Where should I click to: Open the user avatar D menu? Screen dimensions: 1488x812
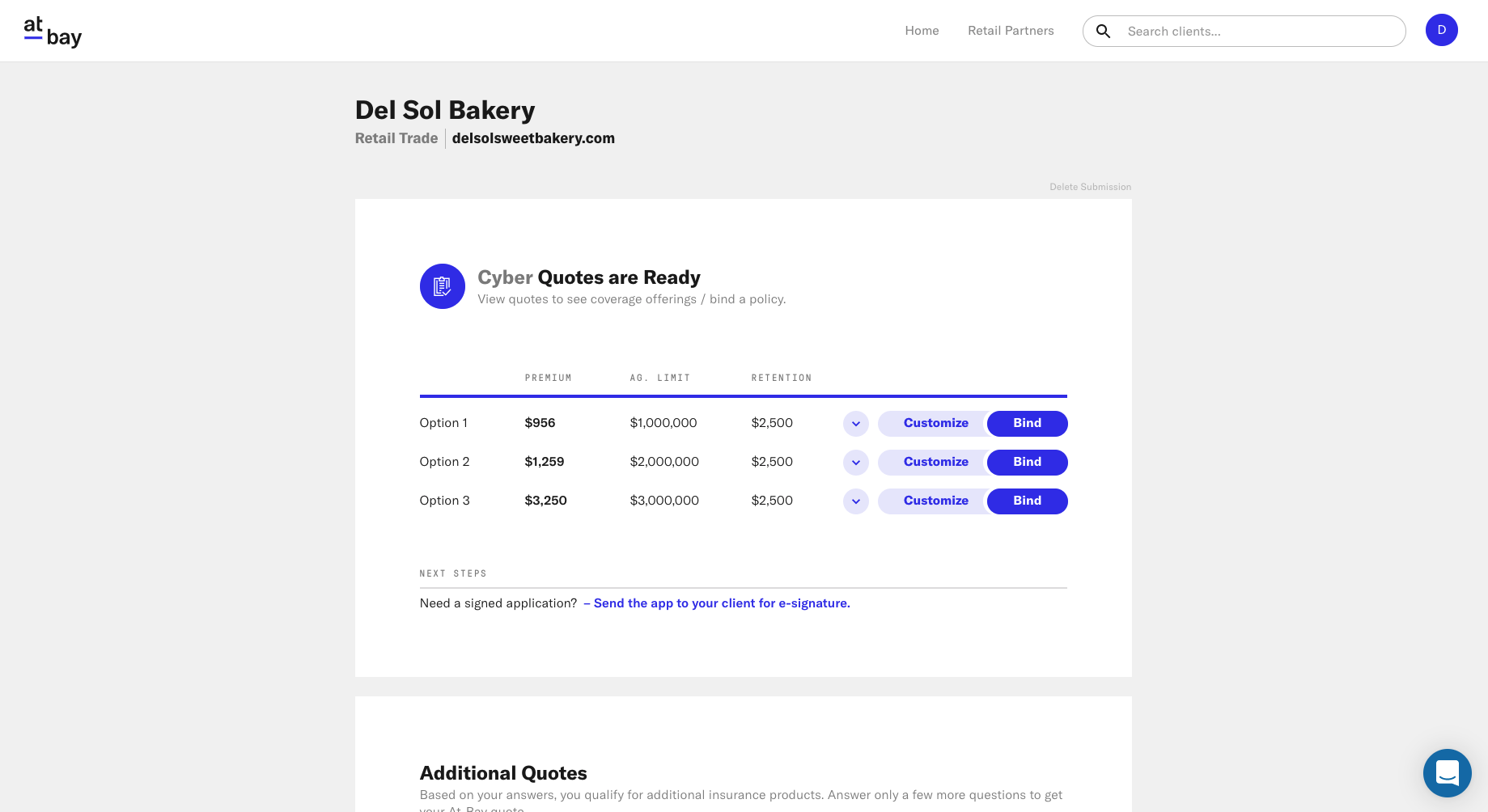tap(1441, 30)
